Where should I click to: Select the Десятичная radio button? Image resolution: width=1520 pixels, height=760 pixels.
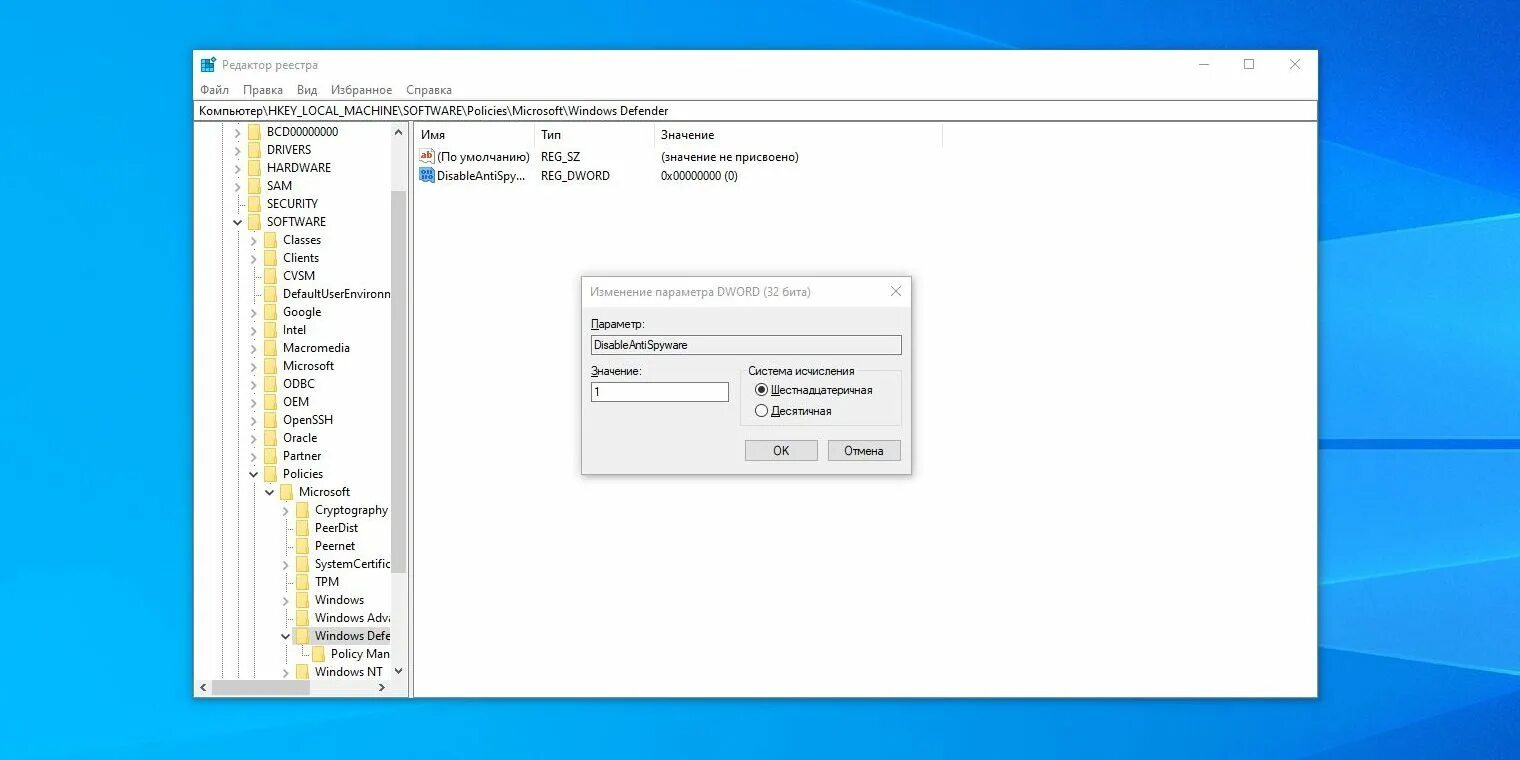pos(761,411)
